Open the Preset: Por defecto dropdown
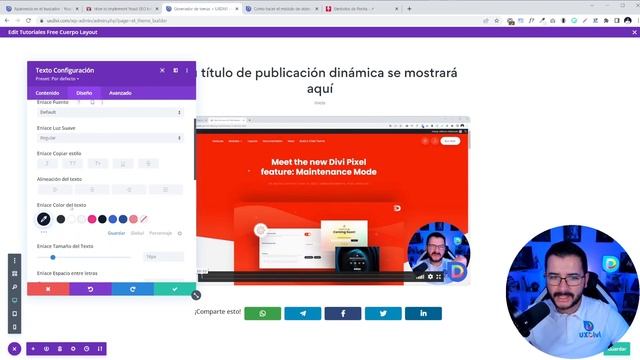This screenshot has width=640, height=360. coord(57,79)
